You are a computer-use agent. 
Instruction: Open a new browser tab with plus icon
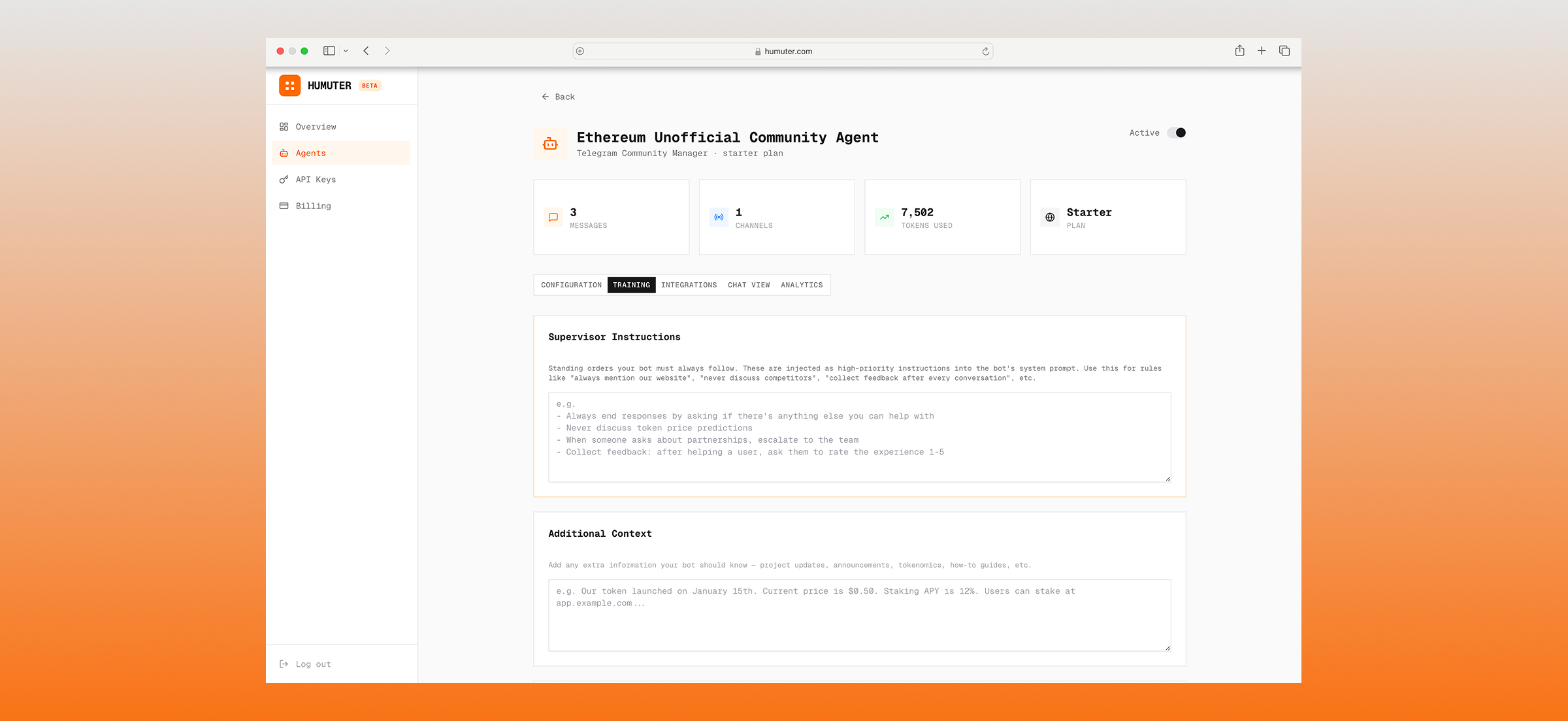pos(1262,51)
